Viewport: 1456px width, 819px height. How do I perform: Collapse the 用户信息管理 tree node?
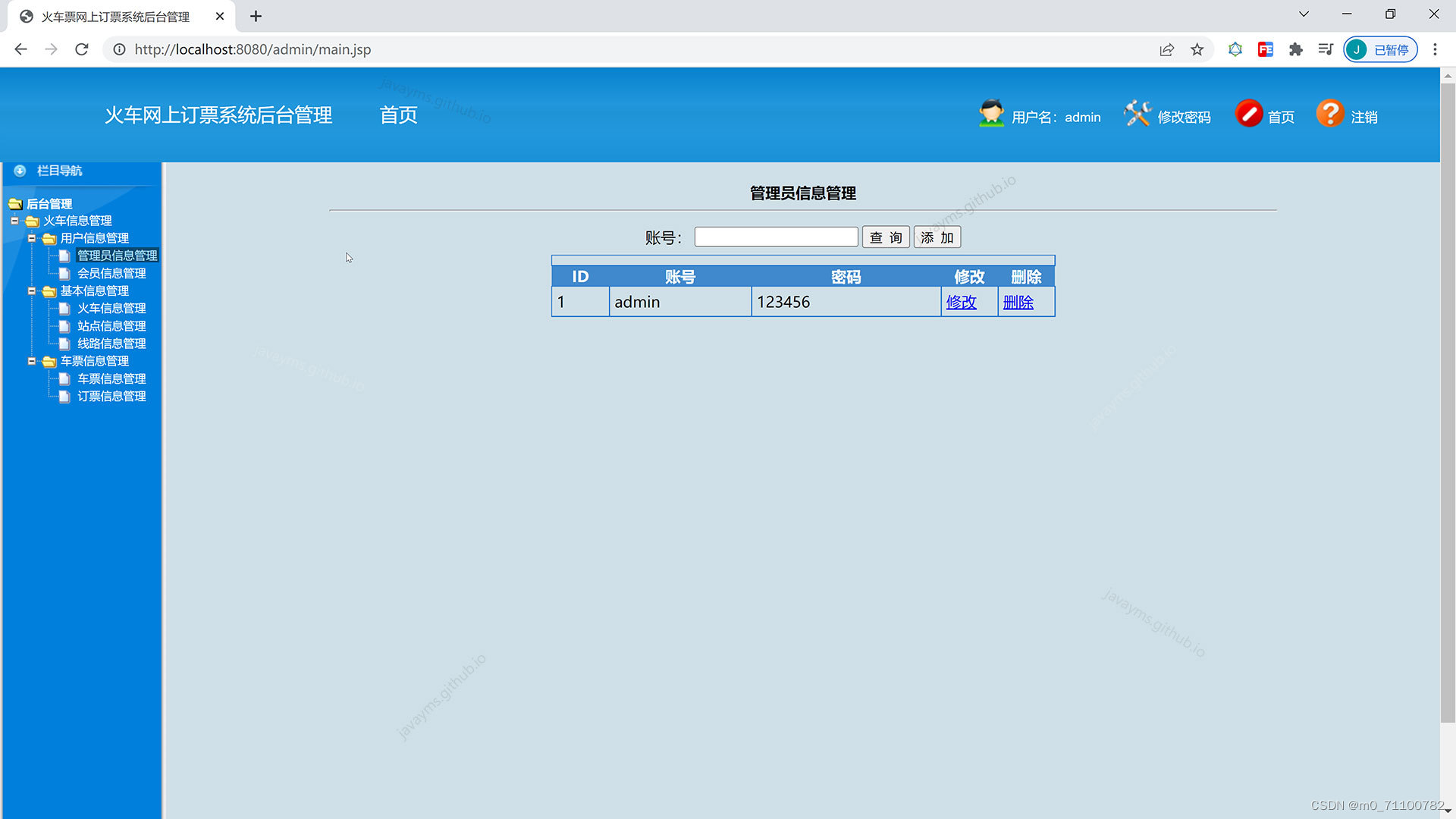32,238
